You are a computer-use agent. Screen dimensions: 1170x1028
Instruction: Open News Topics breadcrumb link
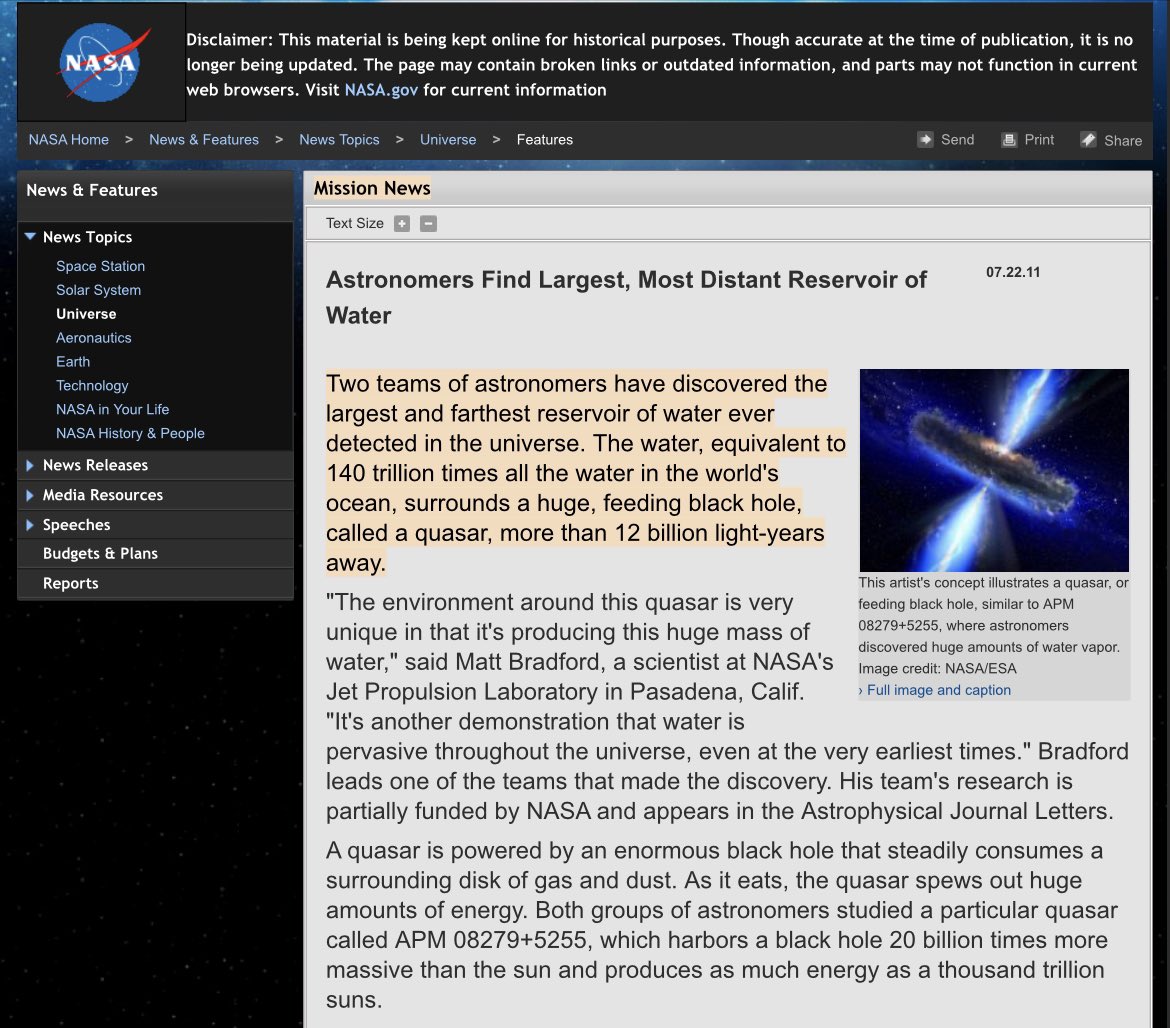coord(340,140)
